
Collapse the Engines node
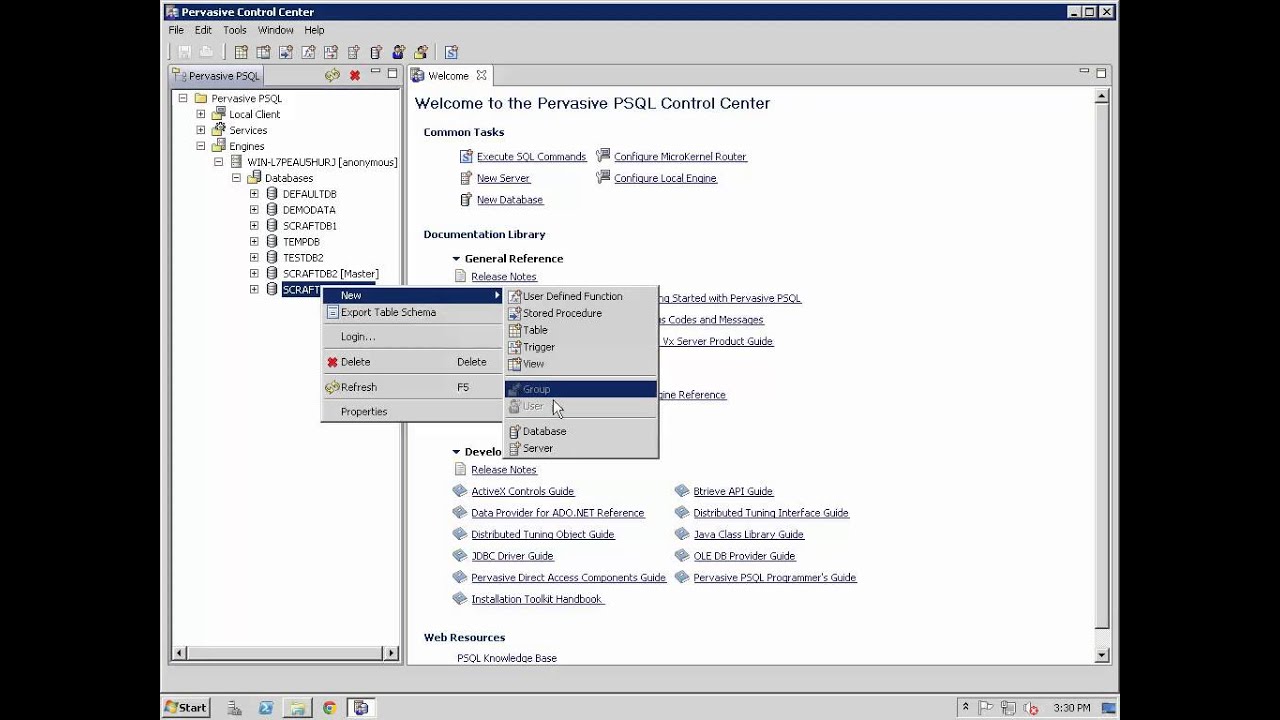[201, 146]
